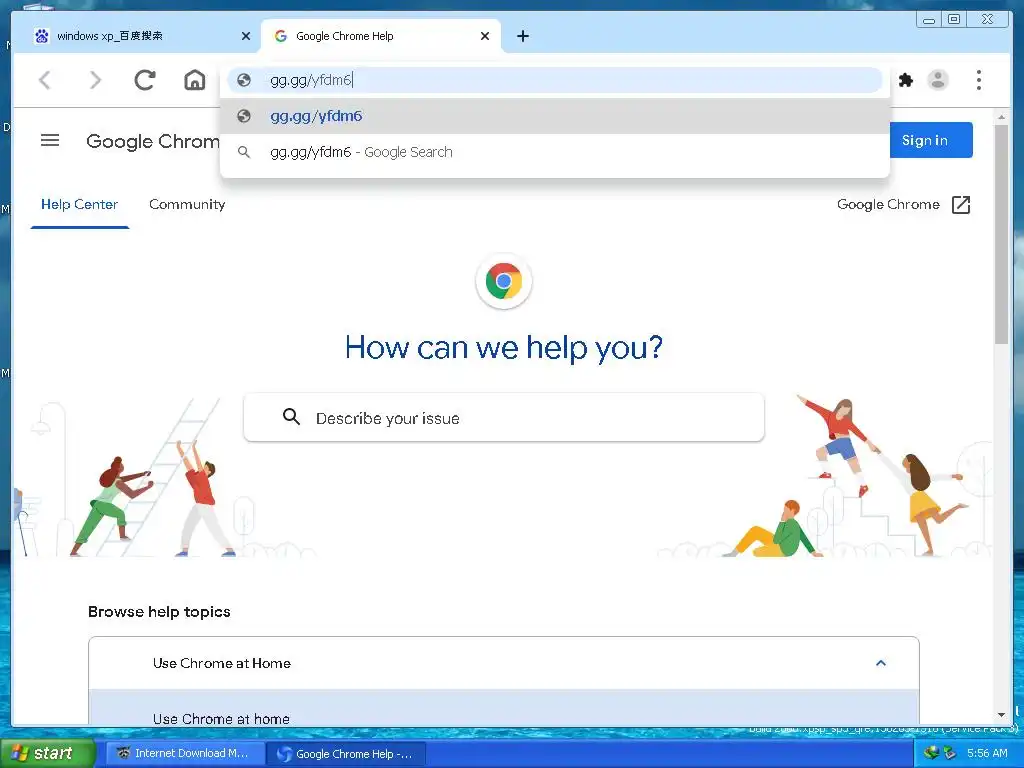Click the Sign in button
Screen dimensions: 1024x768
point(931,140)
